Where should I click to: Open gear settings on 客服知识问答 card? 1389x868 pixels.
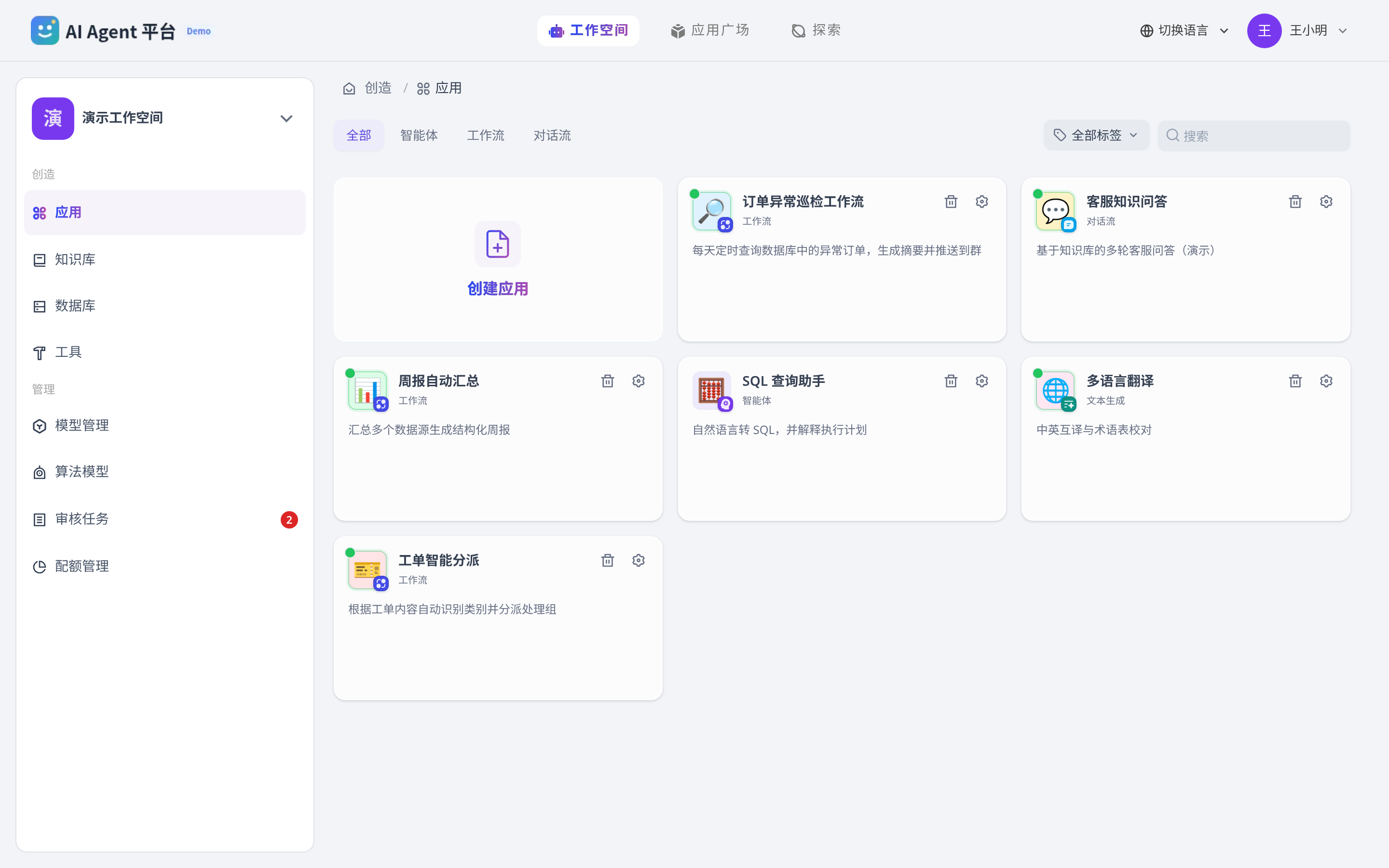pos(1326,202)
